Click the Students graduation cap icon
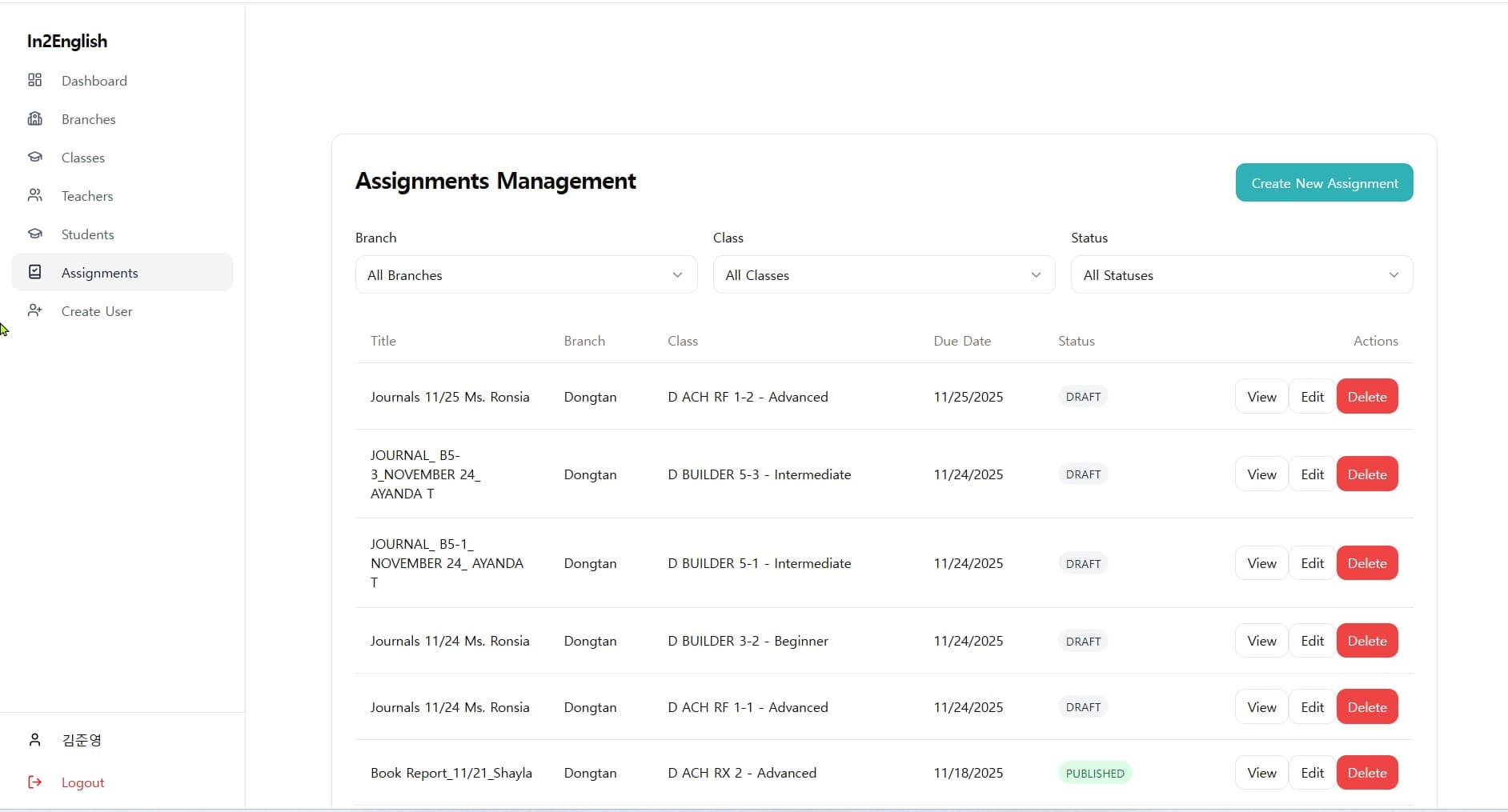 tap(34, 234)
